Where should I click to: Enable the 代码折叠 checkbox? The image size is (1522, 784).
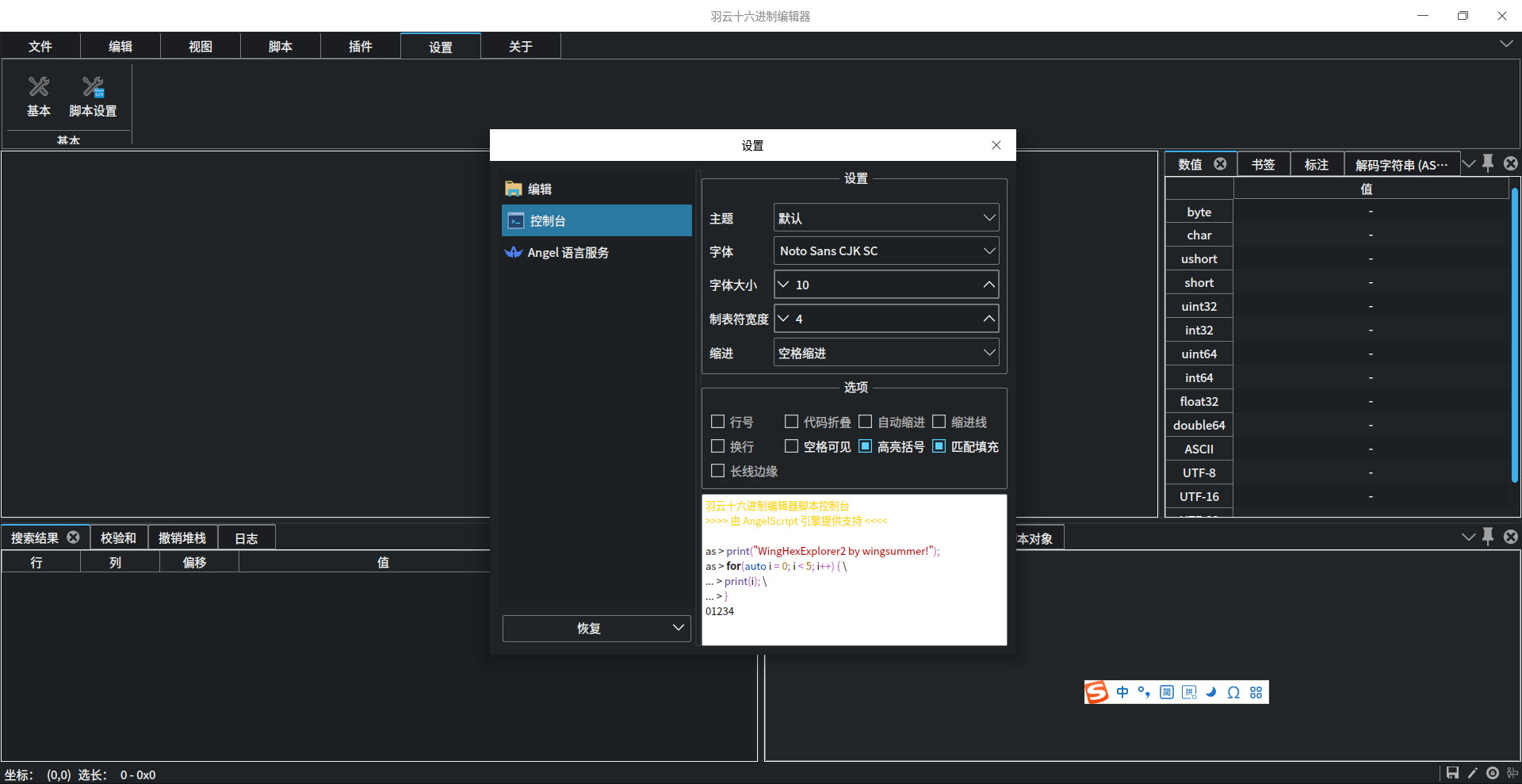791,422
